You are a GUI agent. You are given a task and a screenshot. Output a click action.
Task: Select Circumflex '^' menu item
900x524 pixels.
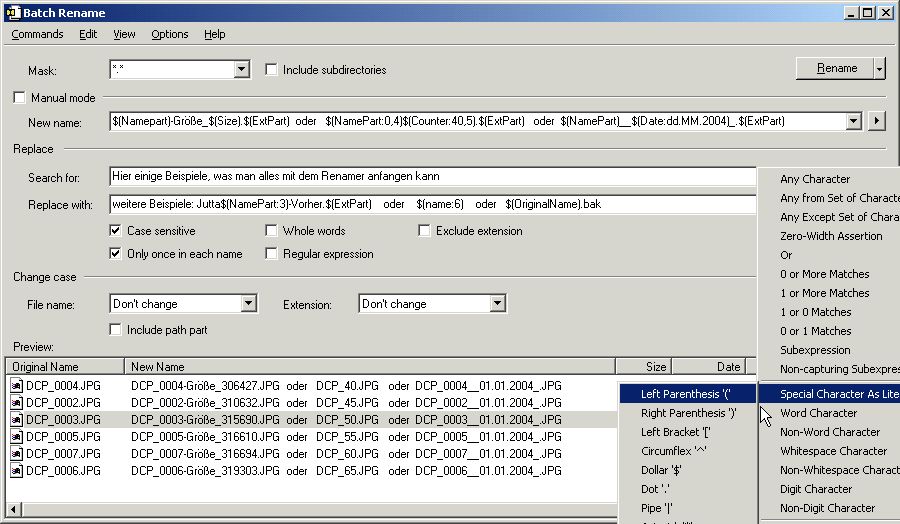pos(688,451)
